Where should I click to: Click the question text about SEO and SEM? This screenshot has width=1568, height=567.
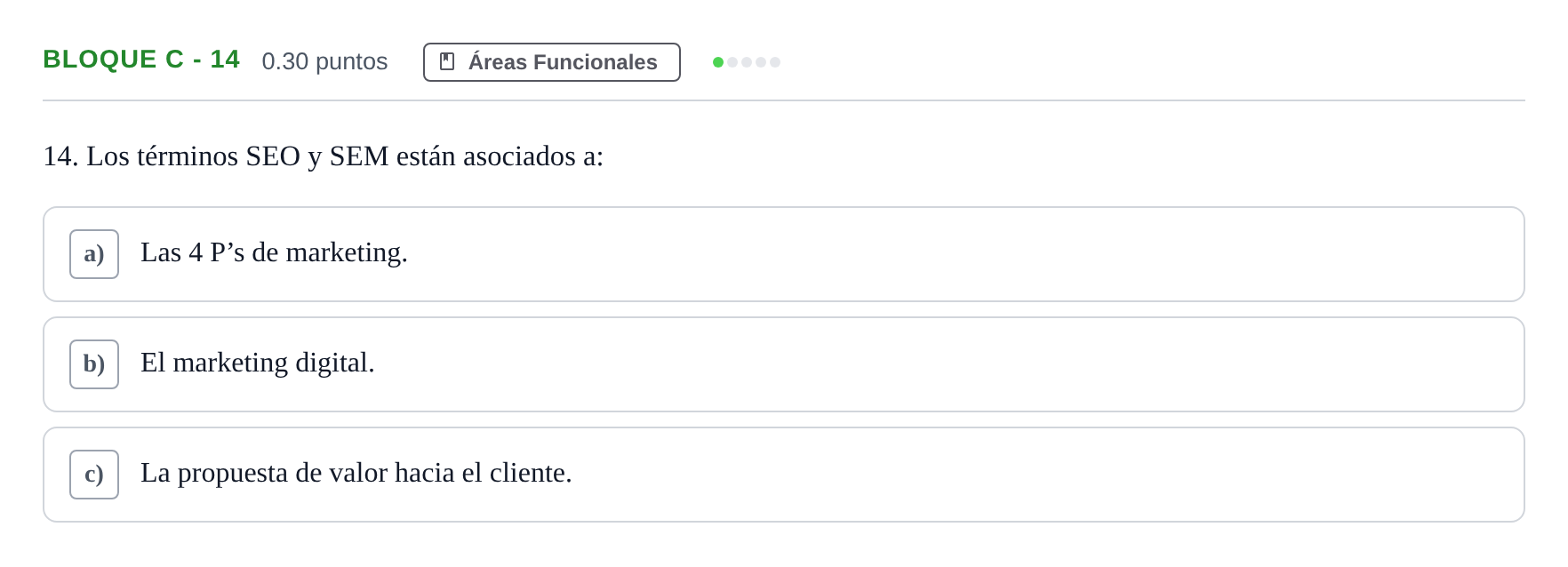tap(324, 156)
